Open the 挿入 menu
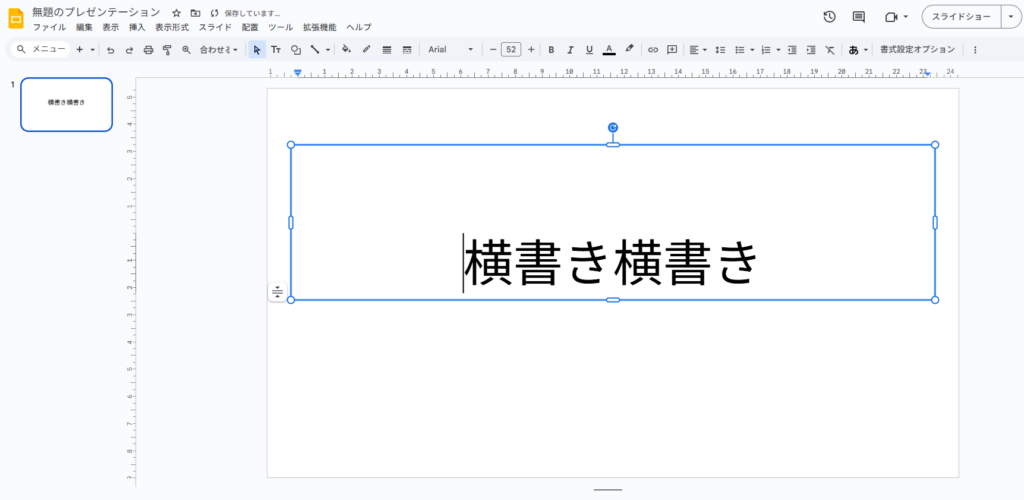1024x500 pixels. click(137, 27)
